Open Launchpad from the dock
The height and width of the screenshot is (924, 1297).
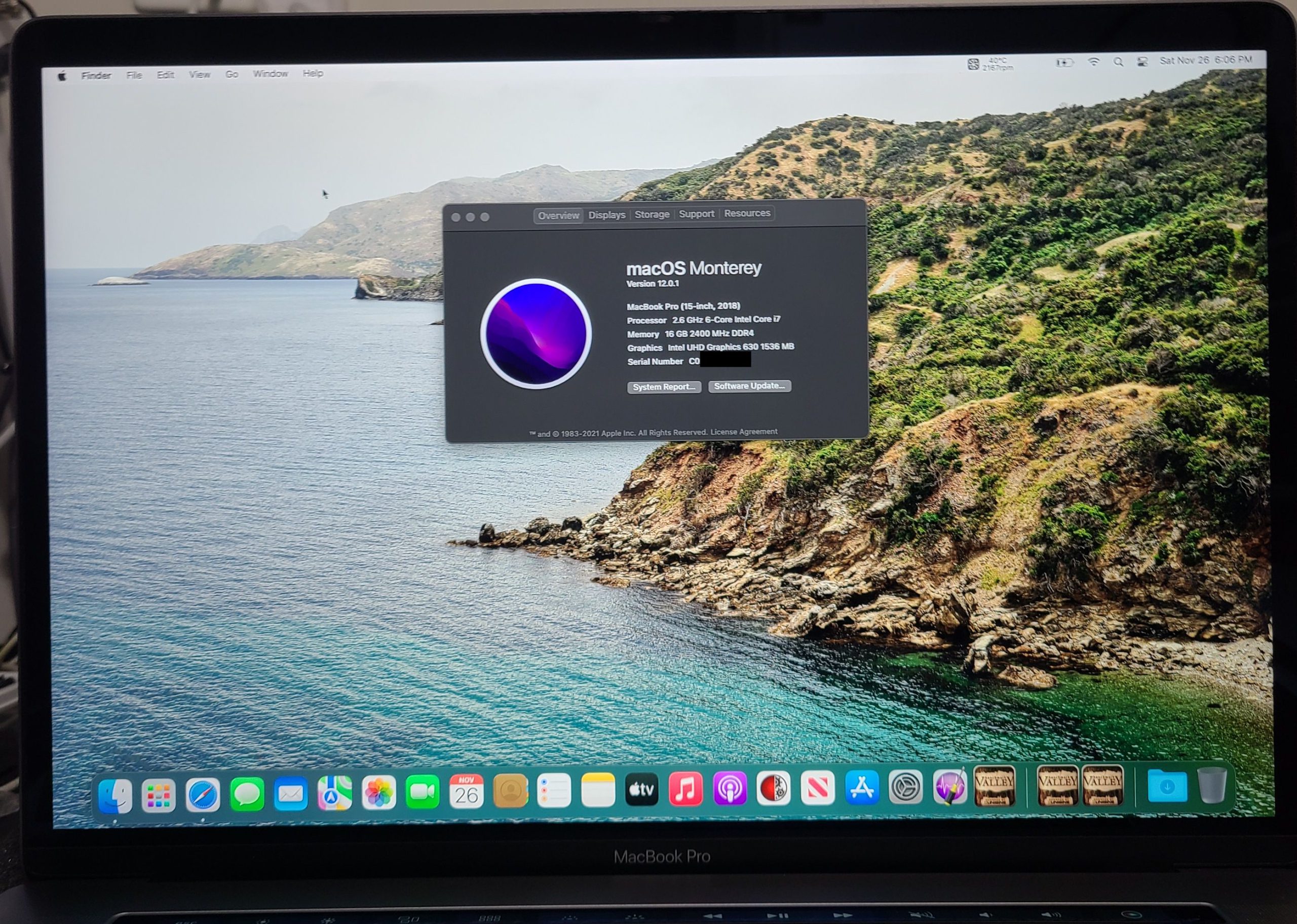(159, 795)
